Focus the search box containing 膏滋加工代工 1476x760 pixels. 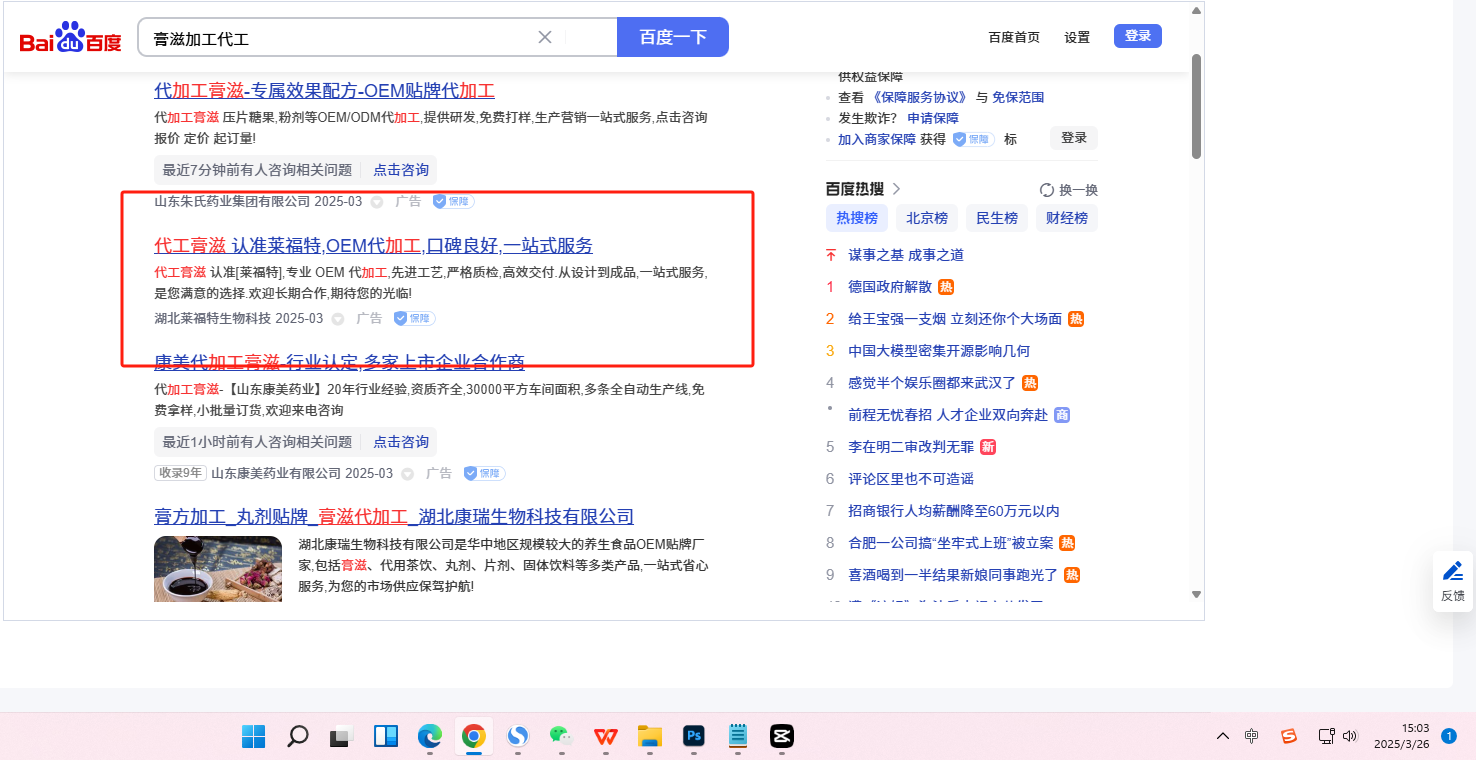click(x=340, y=38)
